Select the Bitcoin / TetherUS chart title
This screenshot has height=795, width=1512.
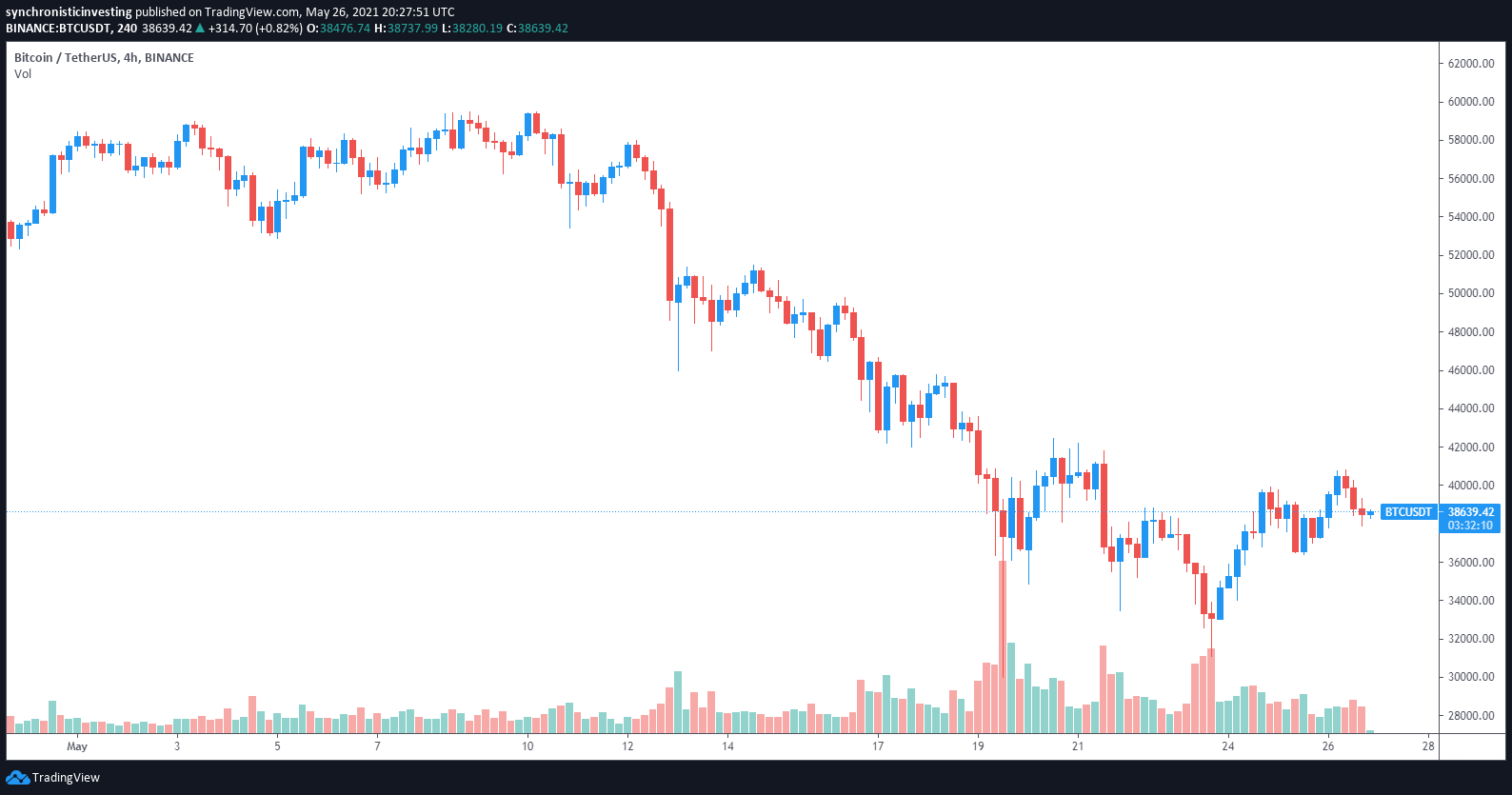(x=104, y=58)
